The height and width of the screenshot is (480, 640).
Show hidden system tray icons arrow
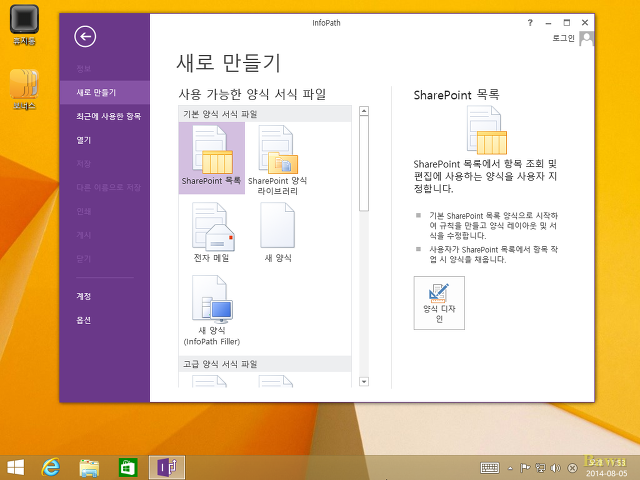[x=510, y=468]
